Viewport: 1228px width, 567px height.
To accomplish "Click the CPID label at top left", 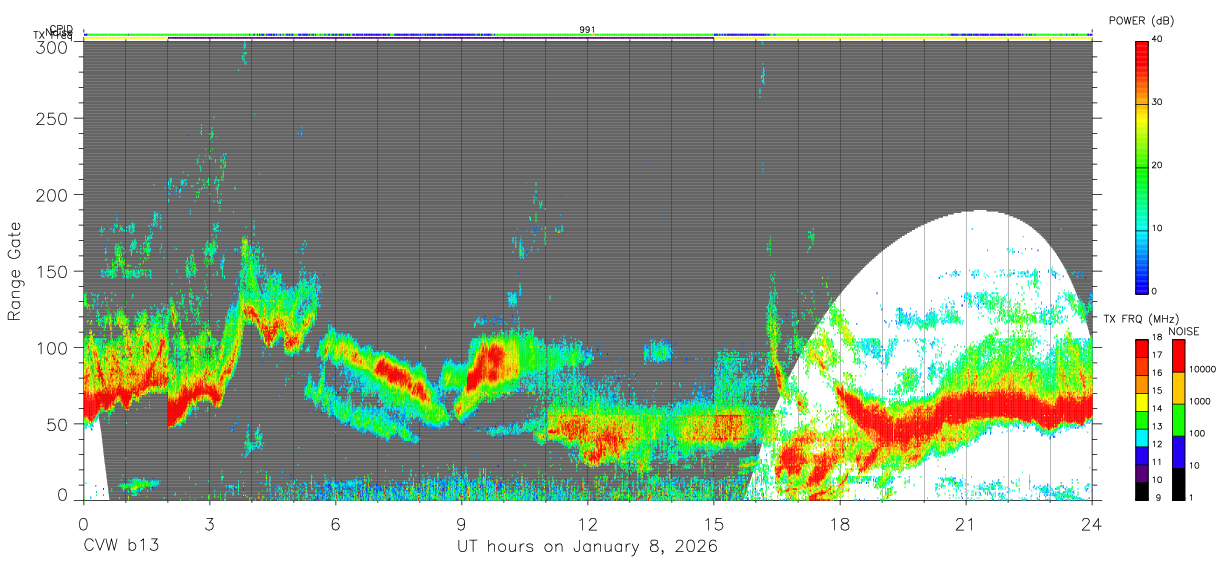I will tap(61, 29).
